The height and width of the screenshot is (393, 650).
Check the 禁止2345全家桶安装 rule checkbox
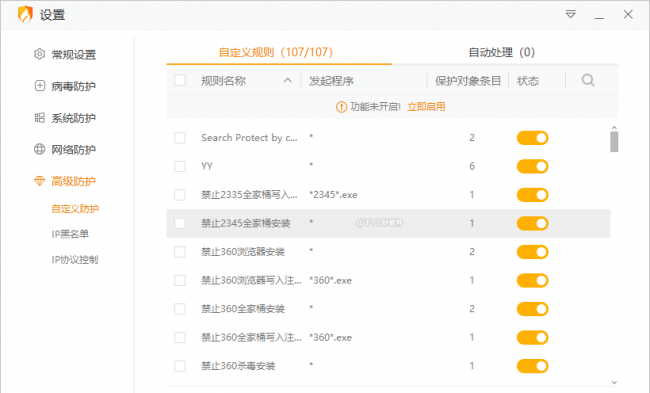click(x=180, y=223)
